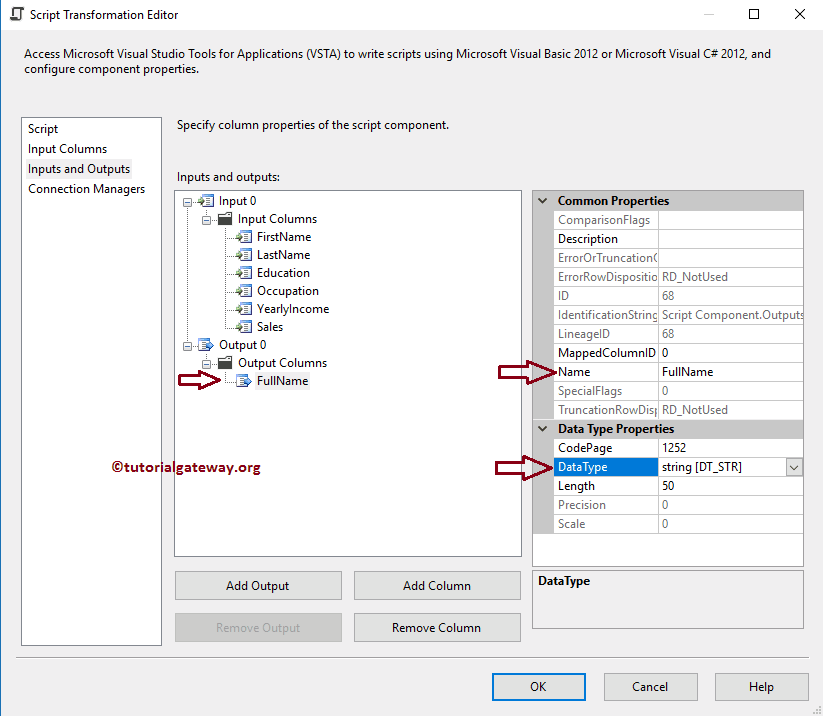Click the MappedColumnID value field
This screenshot has height=716, width=823.
coord(731,353)
